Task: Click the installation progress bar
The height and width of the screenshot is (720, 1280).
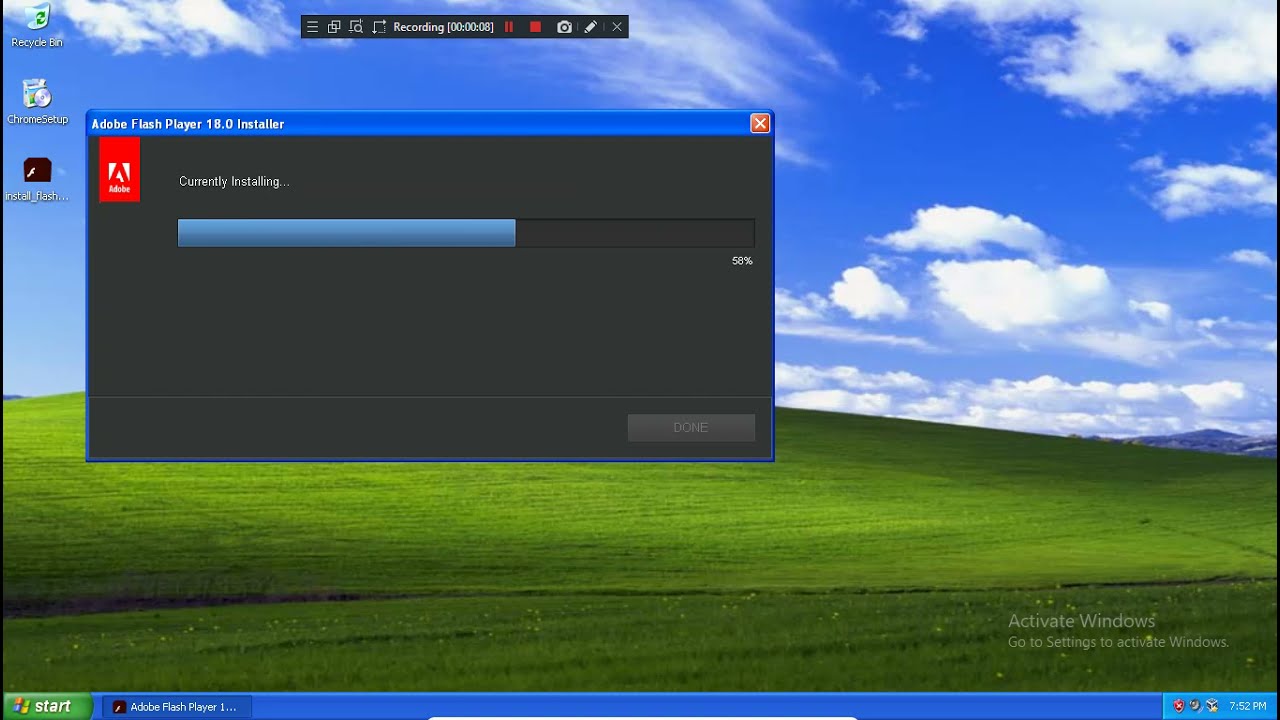Action: [x=466, y=233]
